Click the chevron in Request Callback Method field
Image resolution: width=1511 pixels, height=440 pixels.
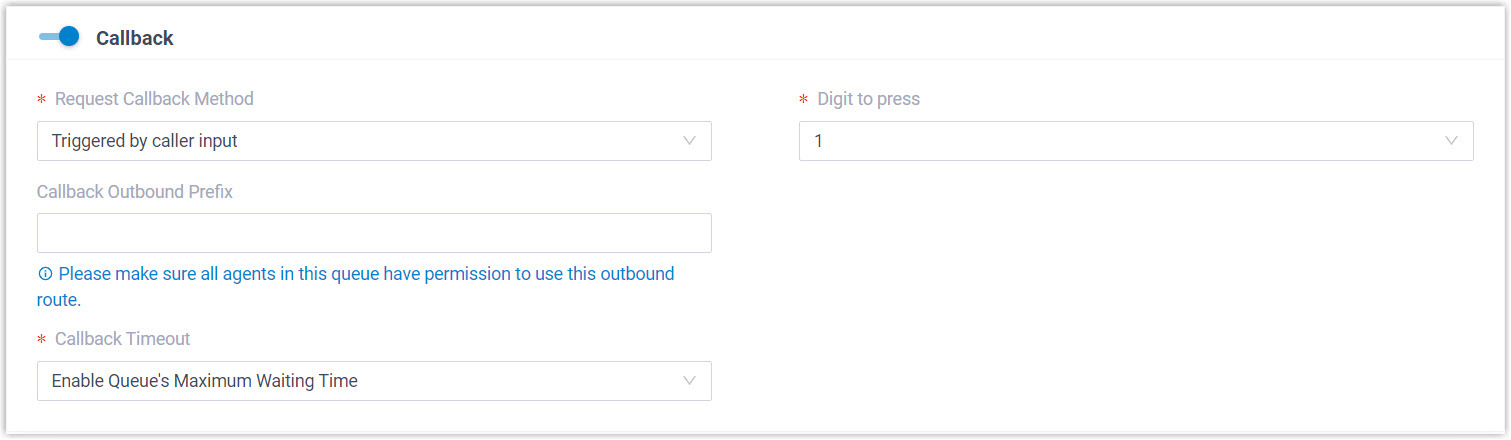pos(689,141)
